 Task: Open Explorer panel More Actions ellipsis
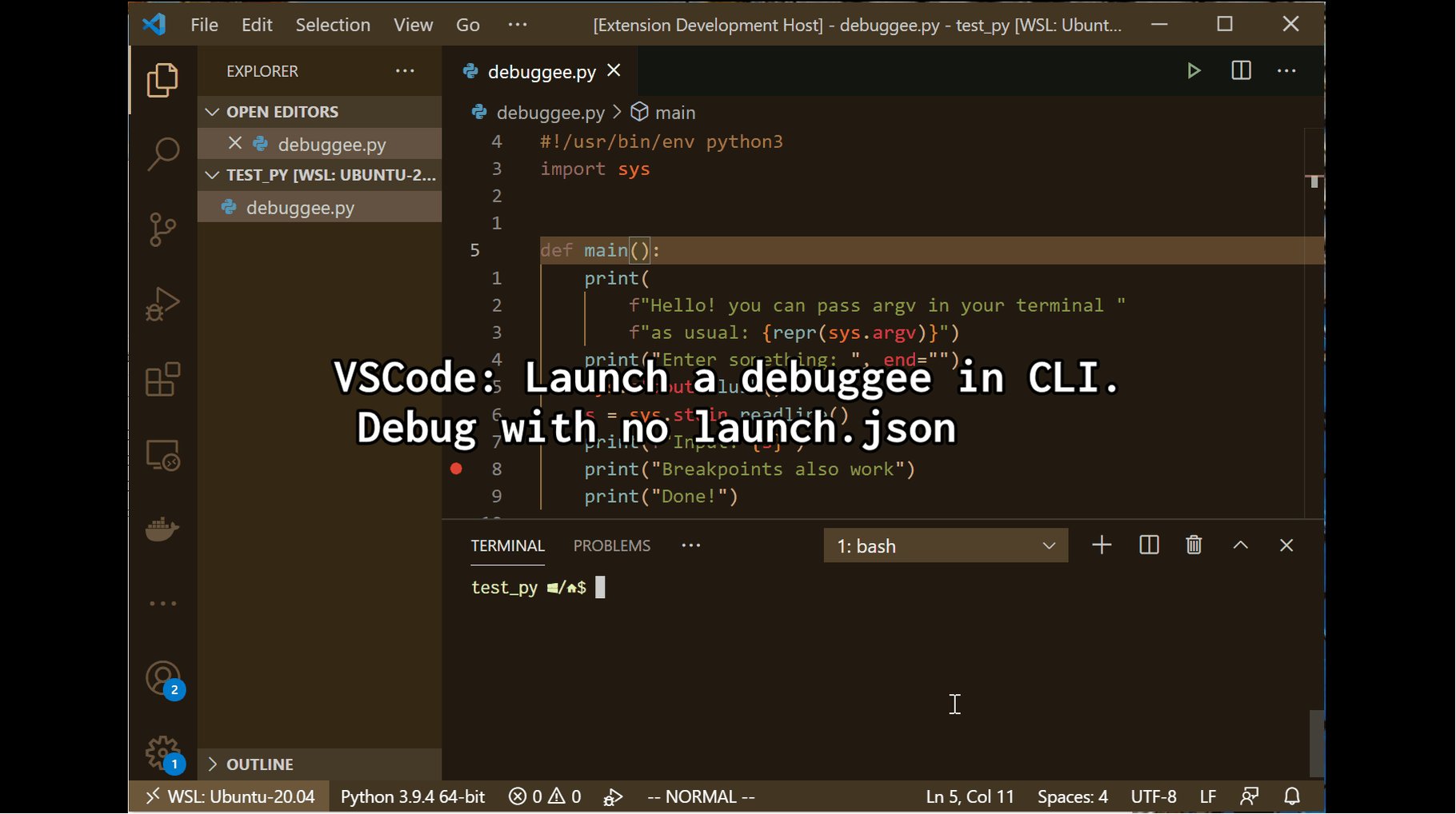point(405,71)
